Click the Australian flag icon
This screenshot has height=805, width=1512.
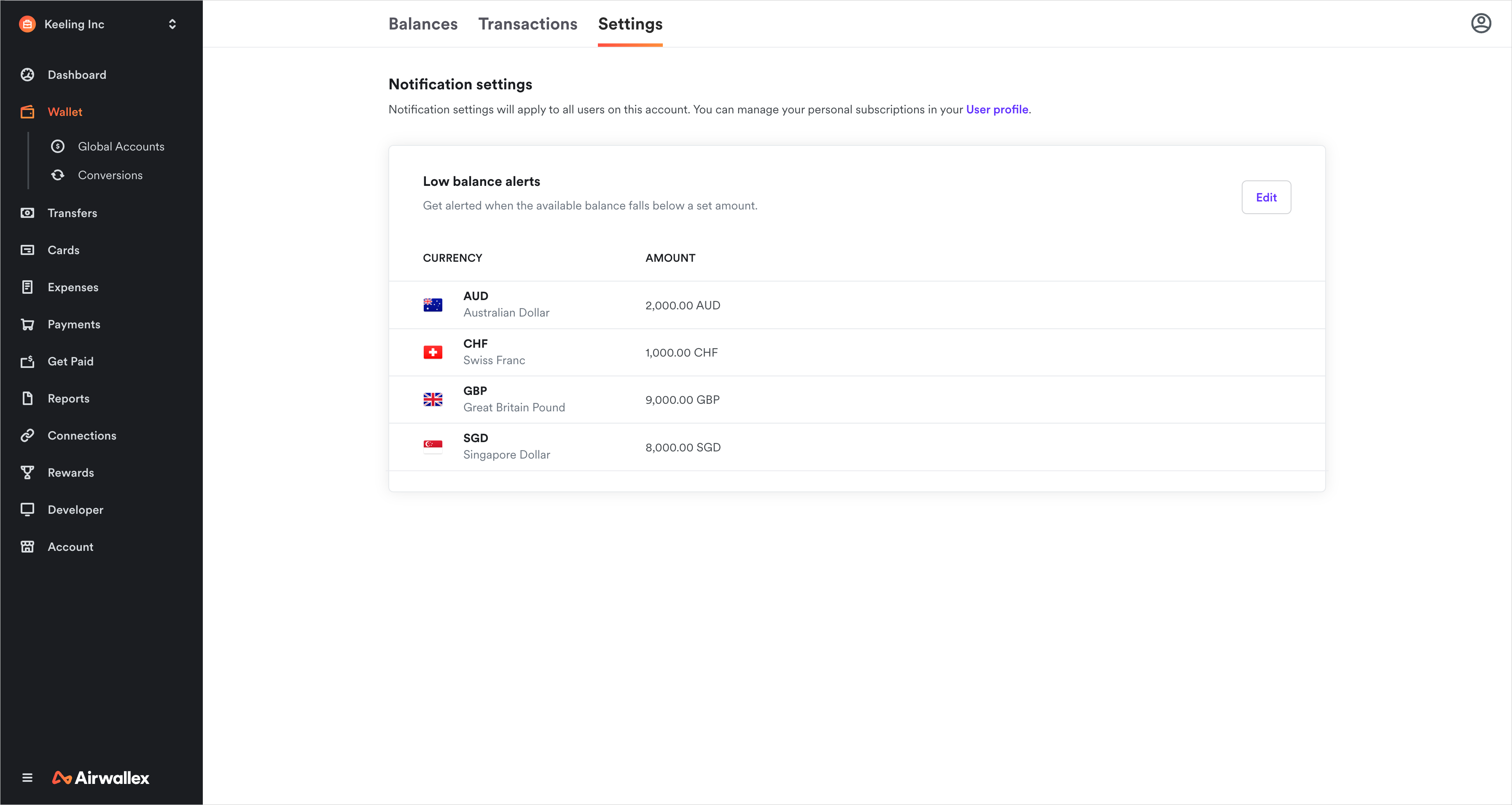433,305
